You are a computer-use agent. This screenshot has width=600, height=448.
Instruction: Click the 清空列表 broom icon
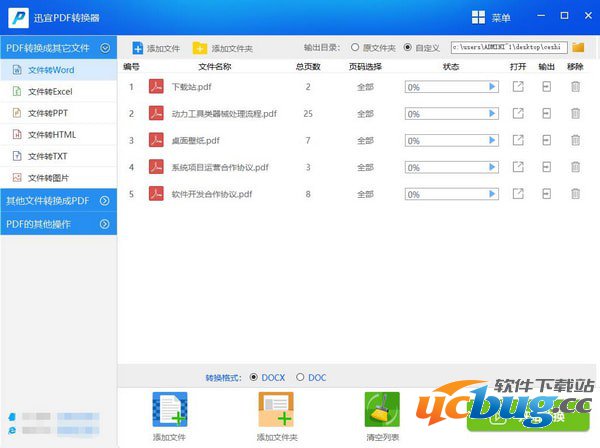[382, 411]
